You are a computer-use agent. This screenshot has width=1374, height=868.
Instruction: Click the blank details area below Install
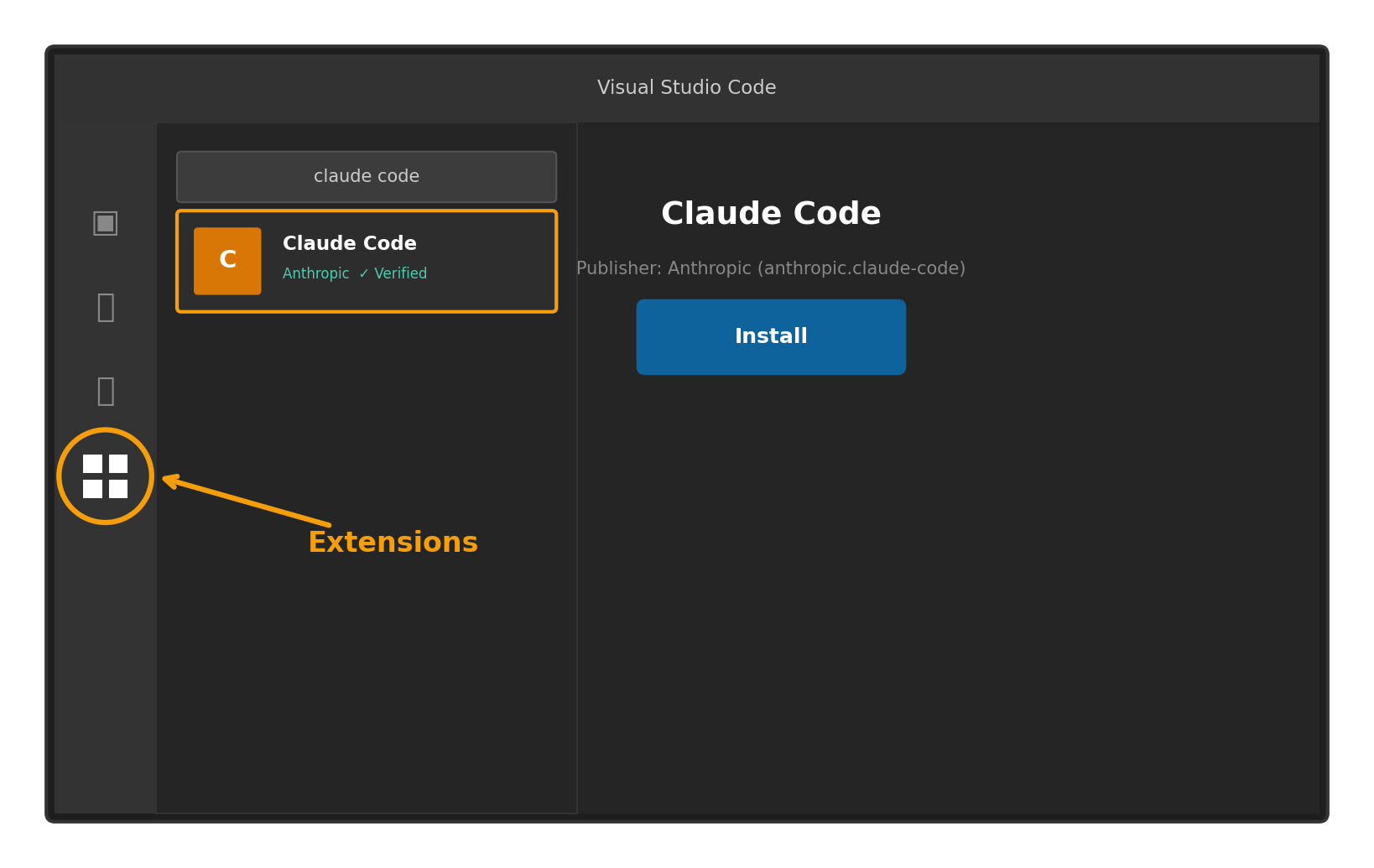click(948, 587)
